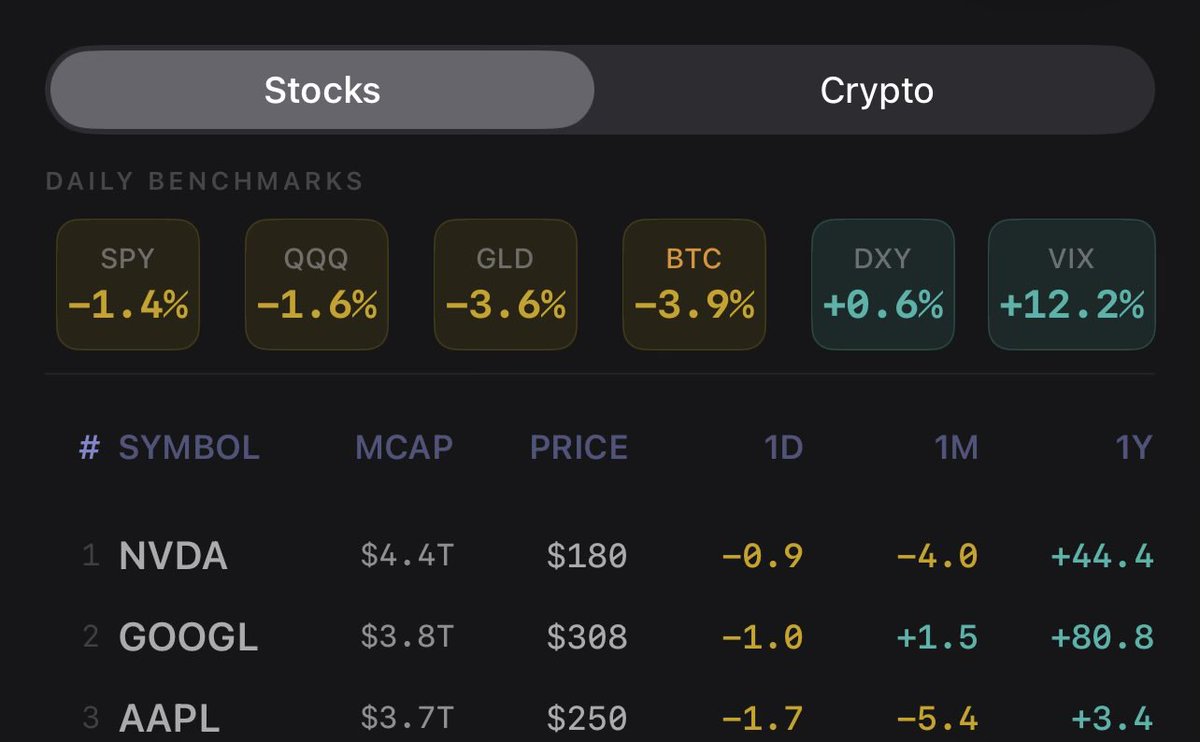Sort by 1Y performance header

[1134, 448]
